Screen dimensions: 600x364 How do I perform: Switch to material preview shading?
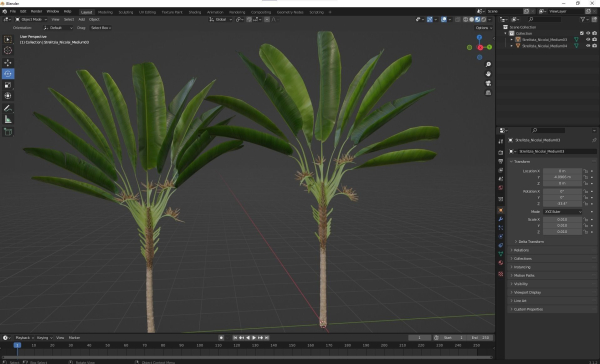point(478,20)
